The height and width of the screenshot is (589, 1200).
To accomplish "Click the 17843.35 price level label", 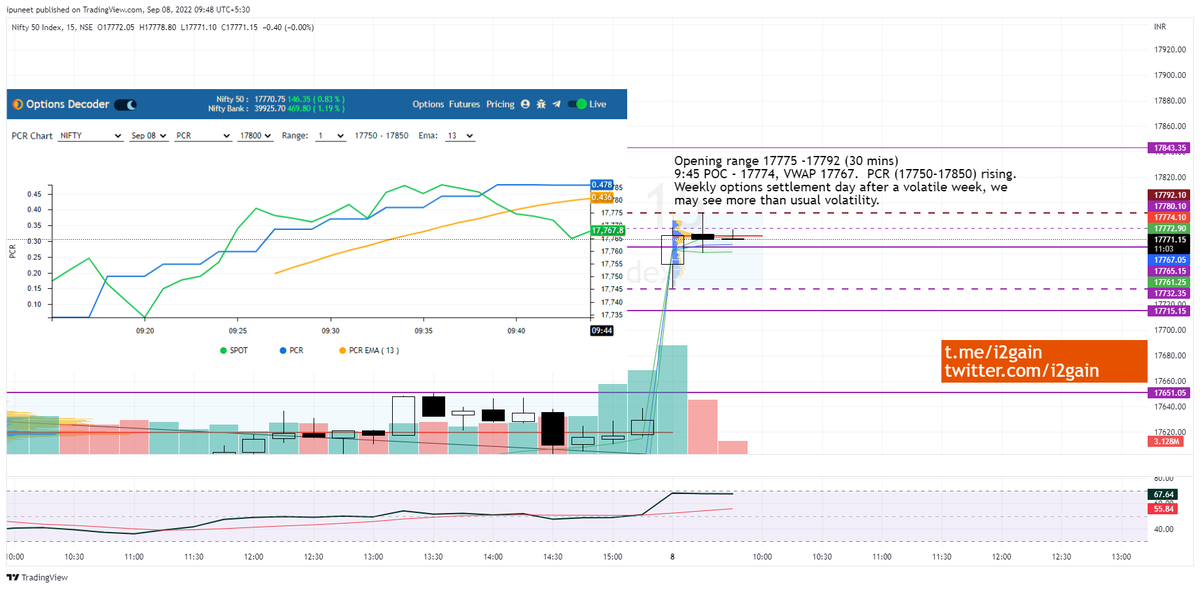I will (x=1168, y=148).
